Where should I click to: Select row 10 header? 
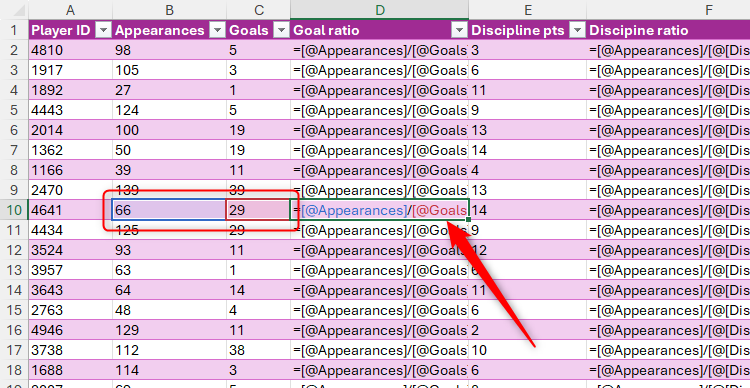pos(14,210)
